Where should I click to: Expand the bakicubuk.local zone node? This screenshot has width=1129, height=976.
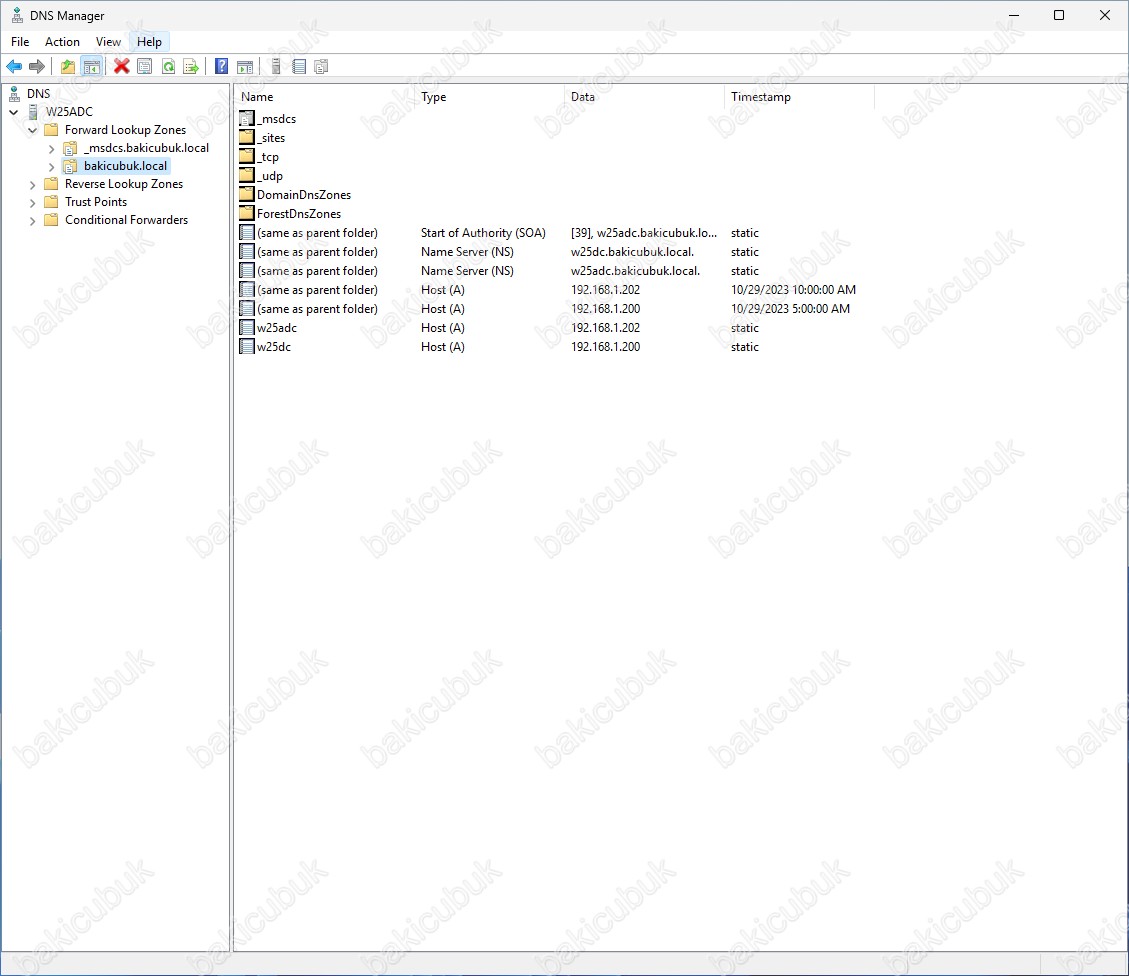point(51,167)
